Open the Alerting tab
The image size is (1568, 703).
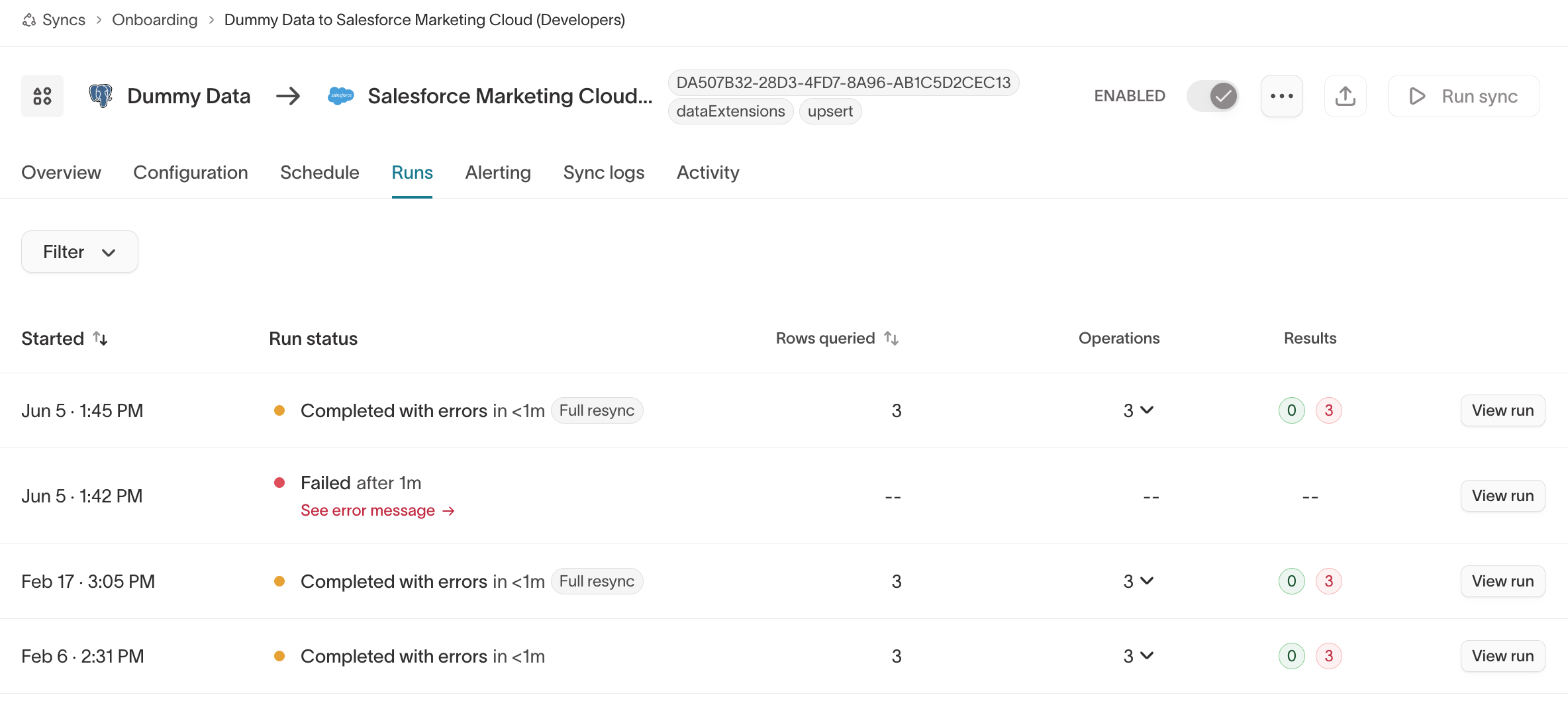(x=498, y=172)
